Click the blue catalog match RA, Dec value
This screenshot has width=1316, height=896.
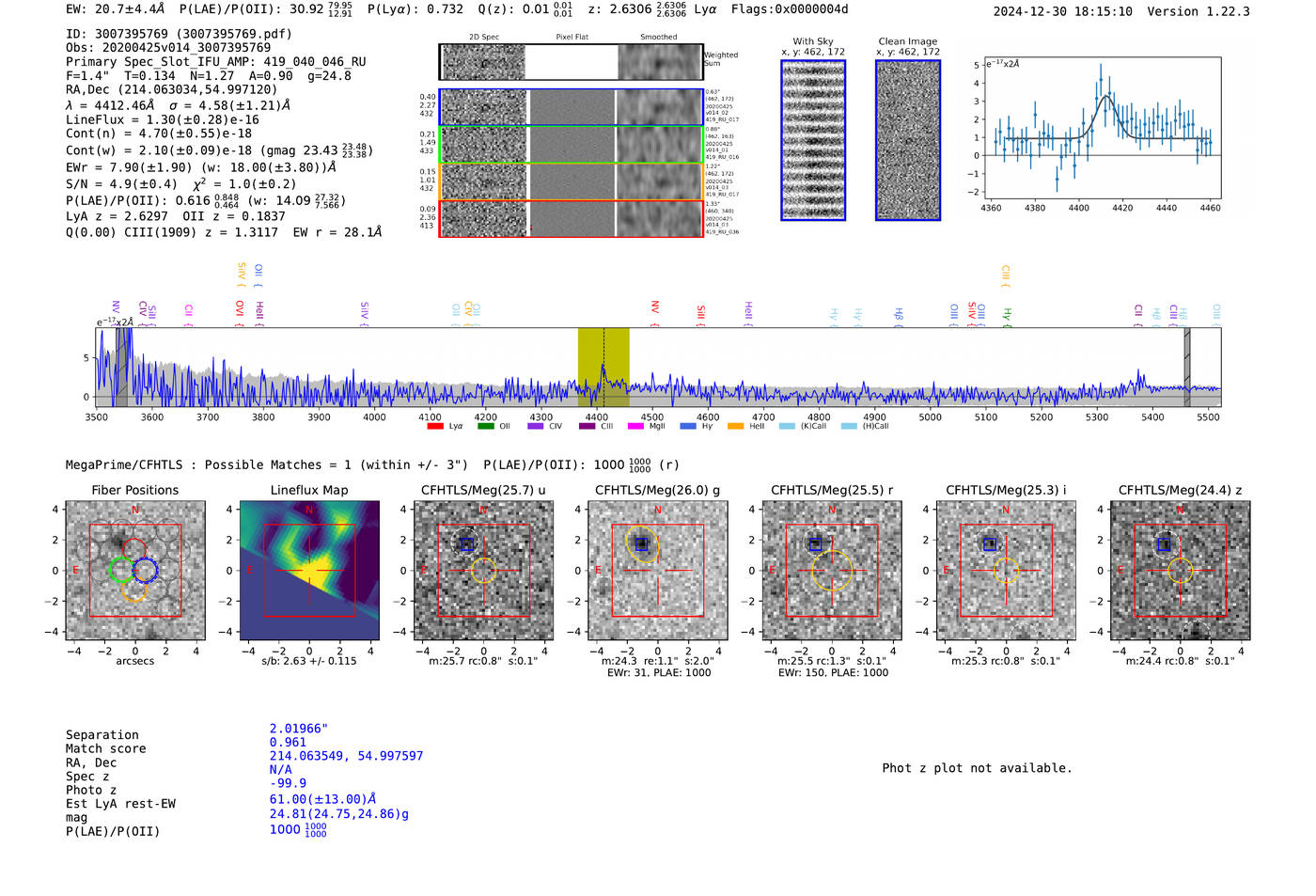tap(346, 756)
